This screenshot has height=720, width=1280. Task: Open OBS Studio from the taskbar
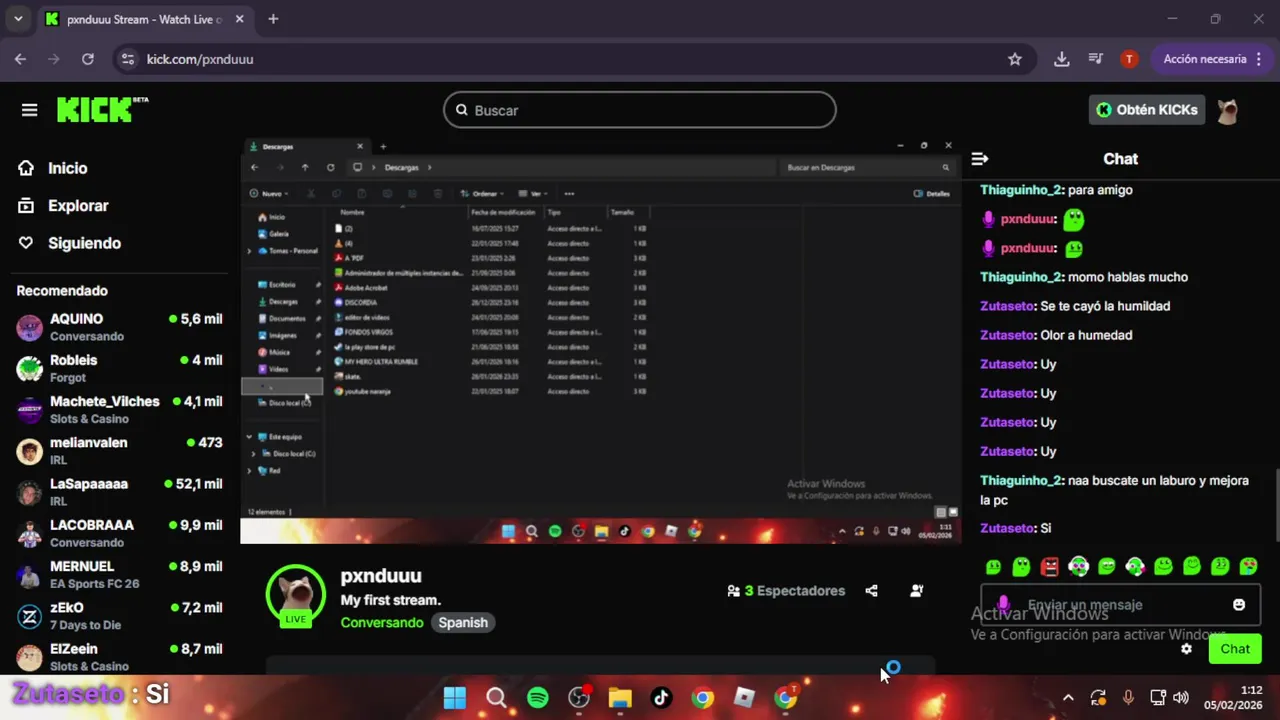[x=579, y=698]
